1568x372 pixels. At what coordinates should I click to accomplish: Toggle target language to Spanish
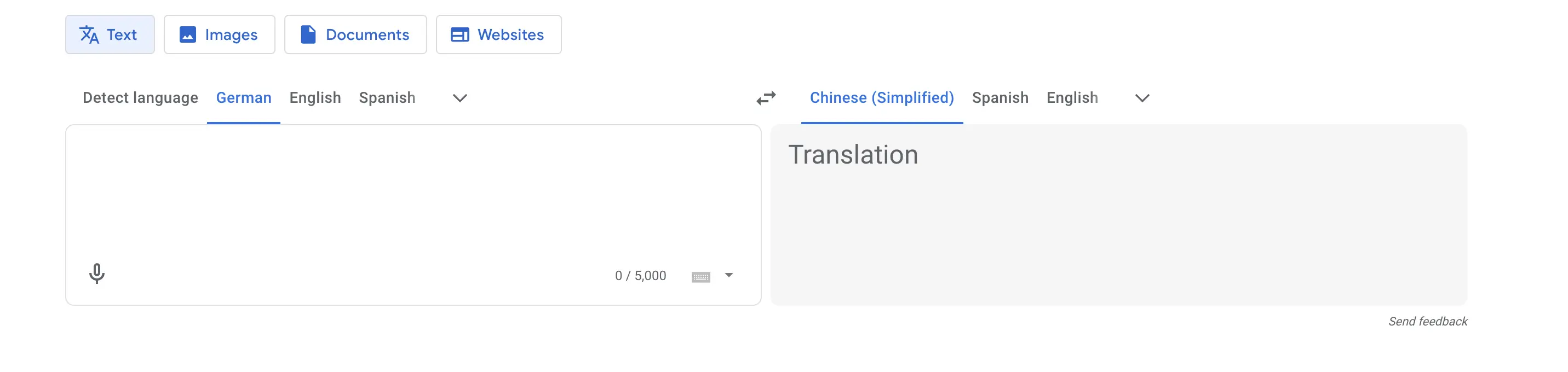click(1000, 97)
